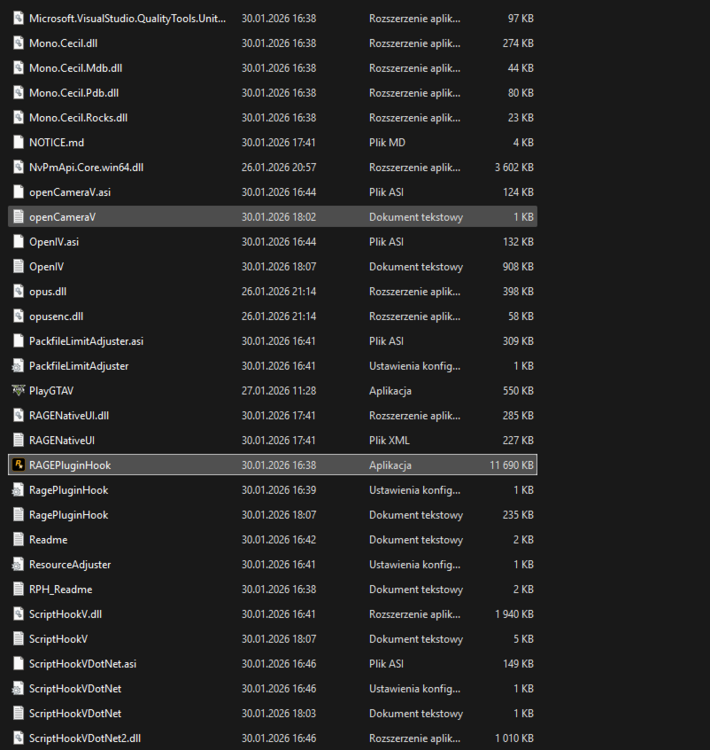Click the OpenIV.asi file icon
Image resolution: width=710 pixels, height=750 pixels.
pyautogui.click(x=18, y=242)
